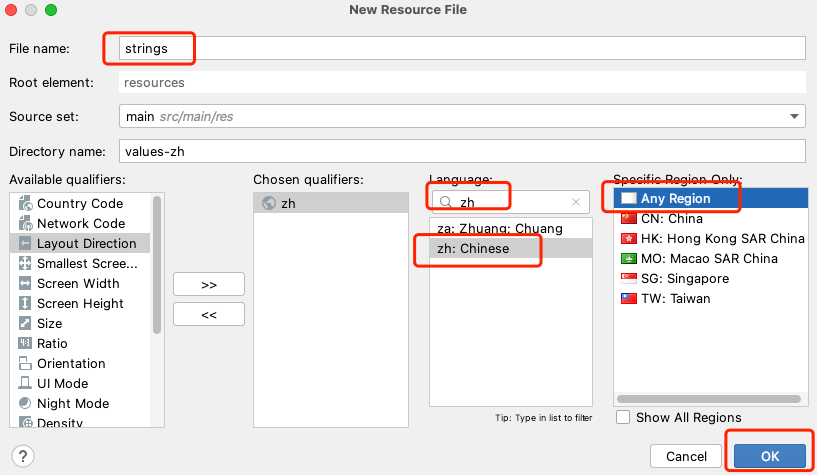Click the Screen Width qualifier icon

coord(25,284)
